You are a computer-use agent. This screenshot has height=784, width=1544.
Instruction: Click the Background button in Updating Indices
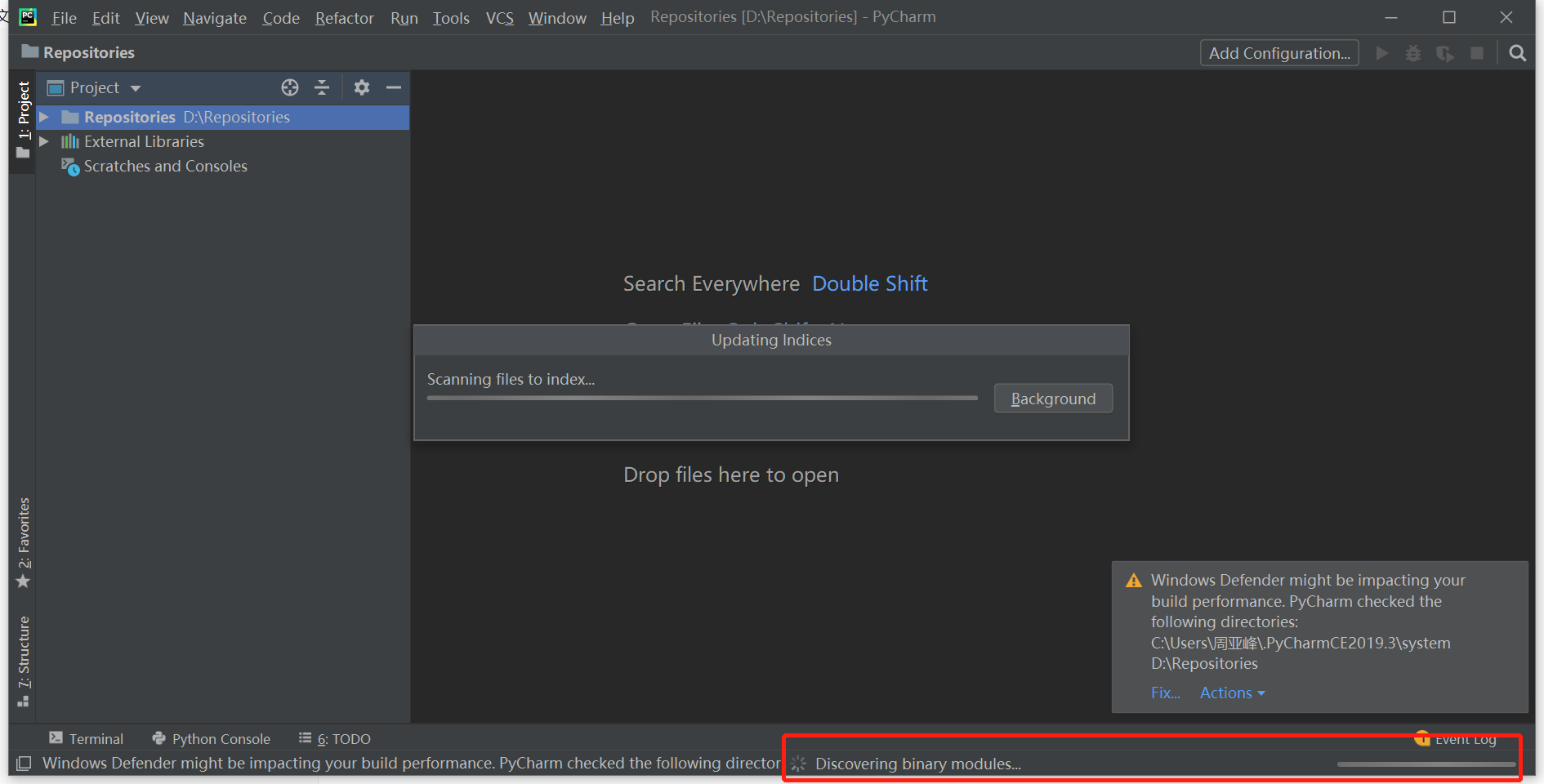pos(1053,399)
